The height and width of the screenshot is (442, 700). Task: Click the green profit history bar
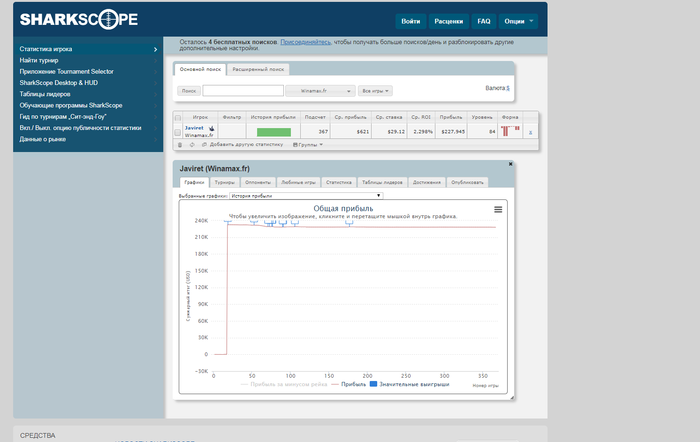point(274,132)
